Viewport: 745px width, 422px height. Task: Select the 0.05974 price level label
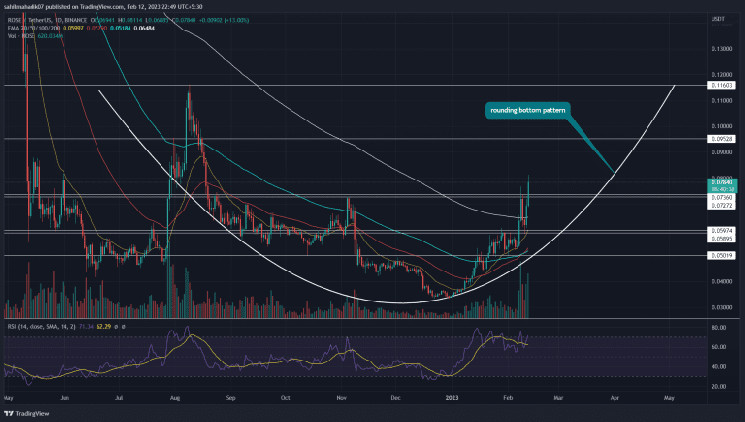(x=722, y=230)
